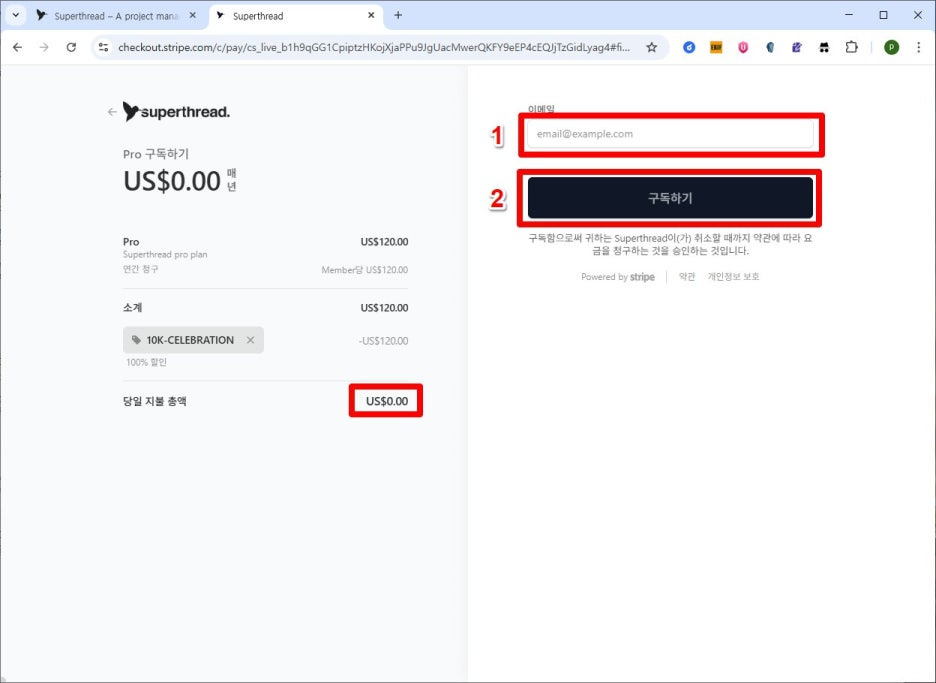Open the tab search dropdown arrow
Viewport: 936px width, 683px height.
[x=16, y=16]
